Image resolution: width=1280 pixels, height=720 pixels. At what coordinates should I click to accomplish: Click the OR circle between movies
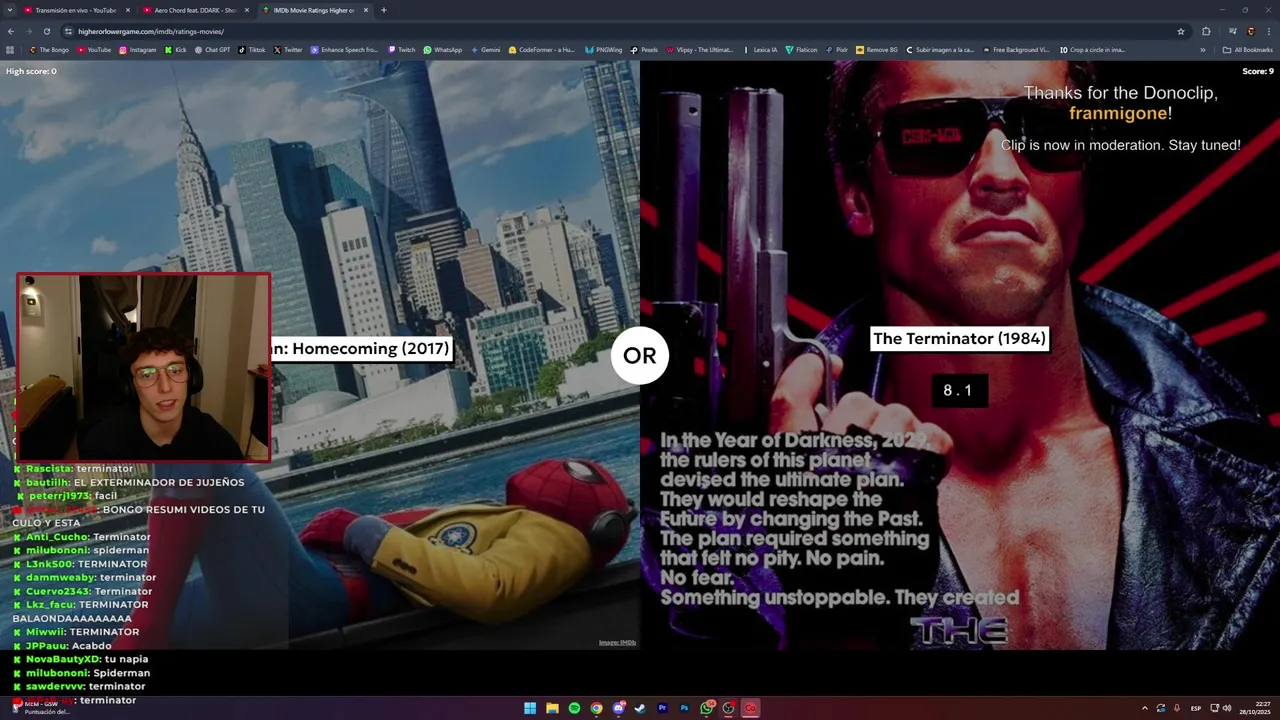tap(640, 355)
